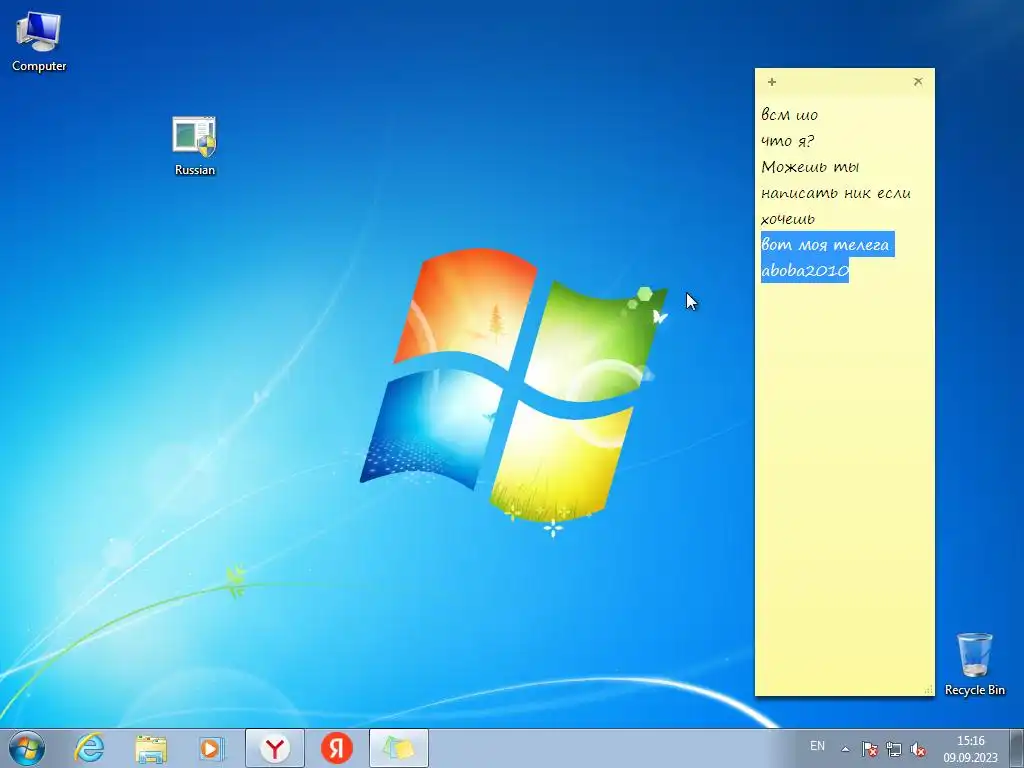Image resolution: width=1024 pixels, height=768 pixels.
Task: Activate Sticky Notes taskbar button
Action: tap(399, 748)
